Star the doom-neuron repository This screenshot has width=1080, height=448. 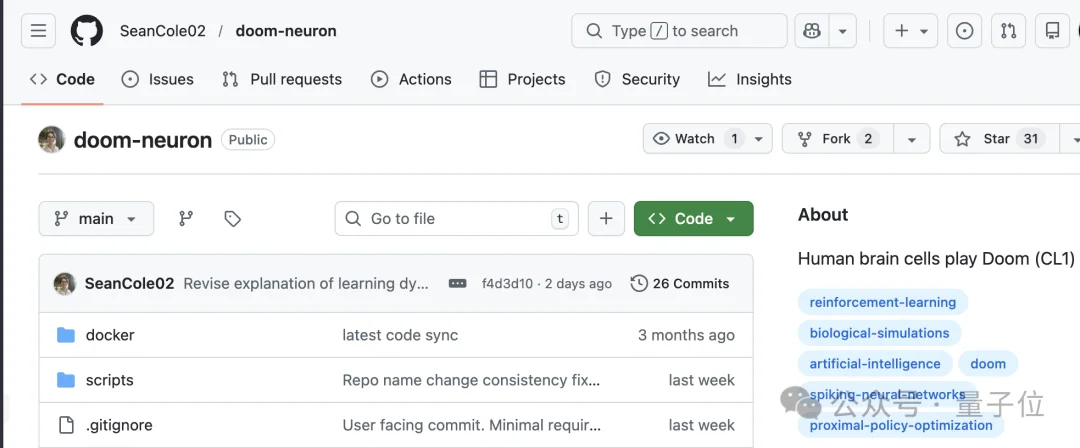982,139
